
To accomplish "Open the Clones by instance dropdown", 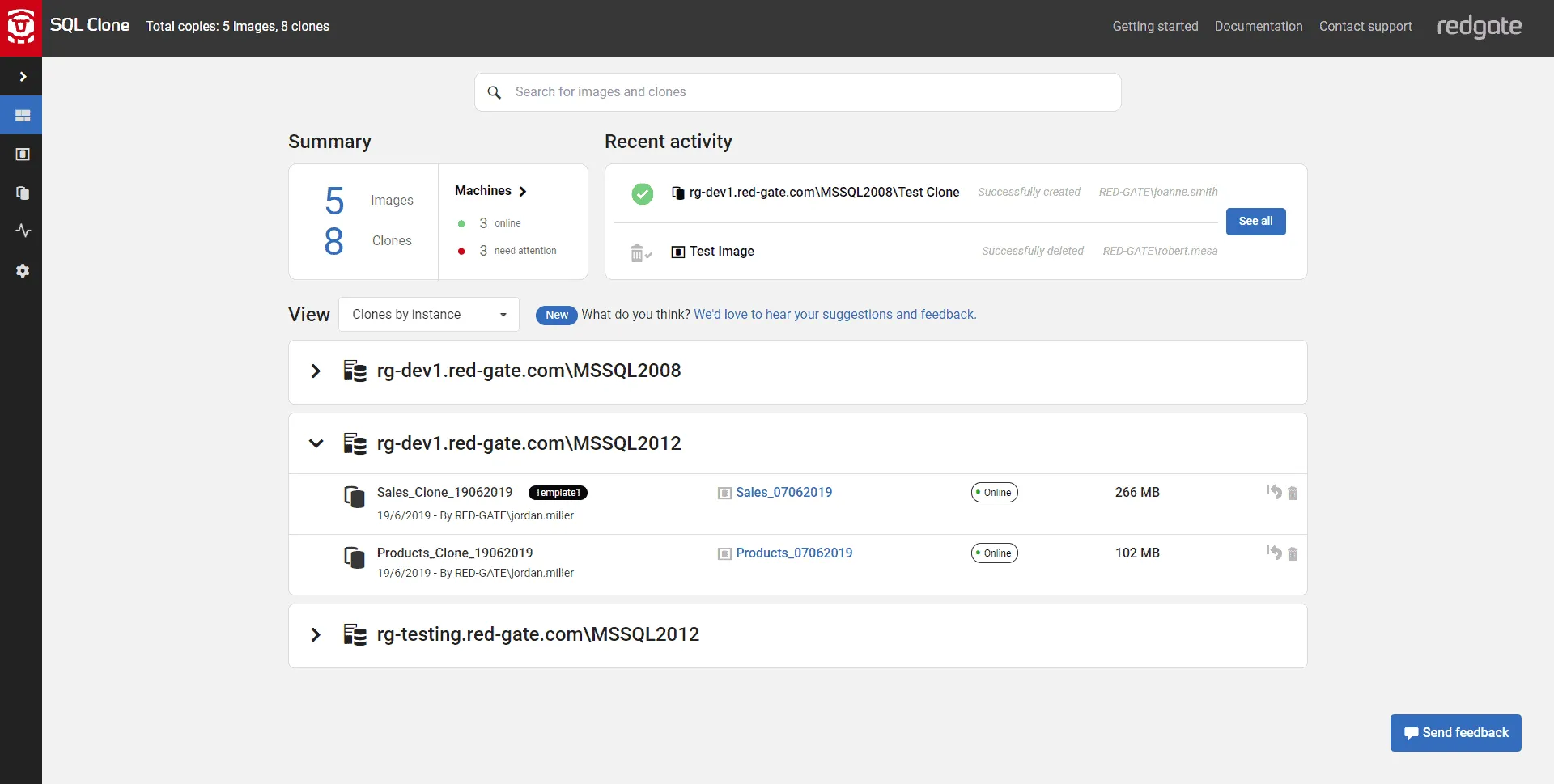I will tap(428, 315).
